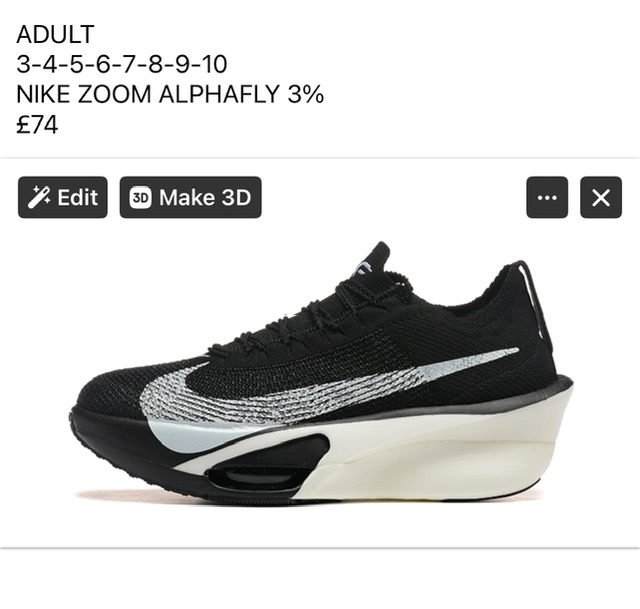Open the three-dot more options menu
Screen dimensions: 640x609
(x=547, y=198)
